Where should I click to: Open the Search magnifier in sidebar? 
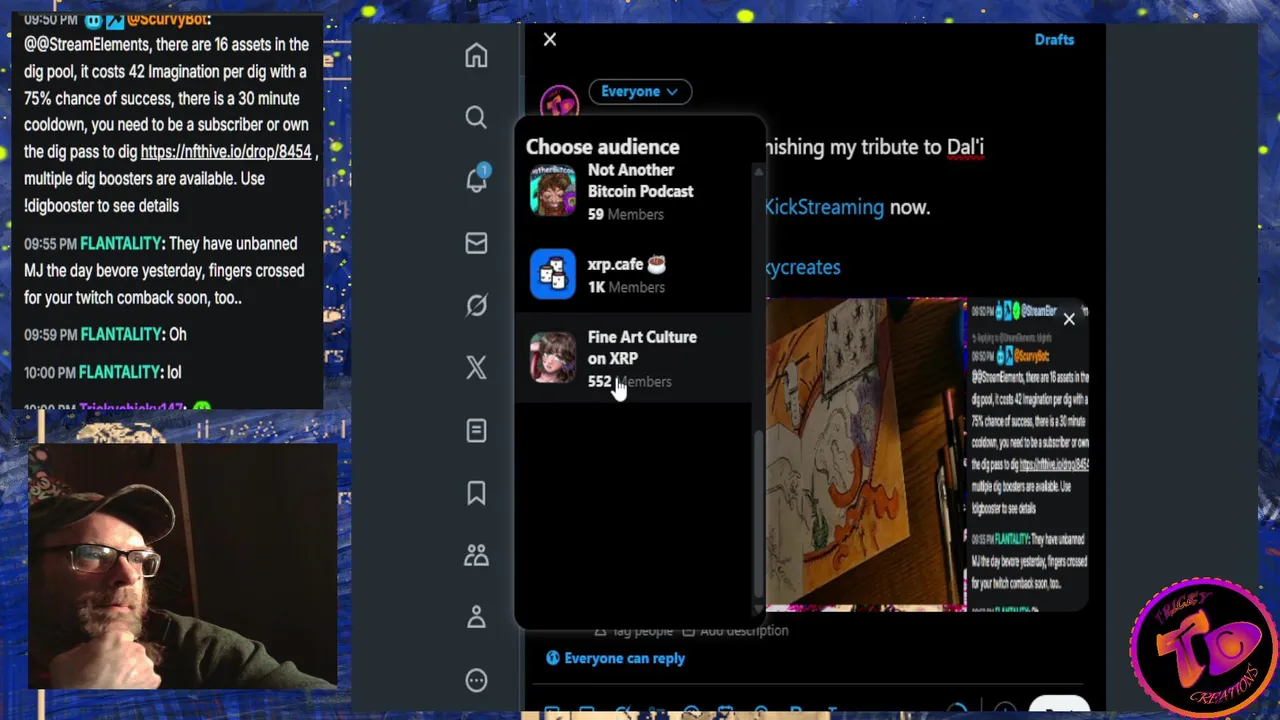476,117
